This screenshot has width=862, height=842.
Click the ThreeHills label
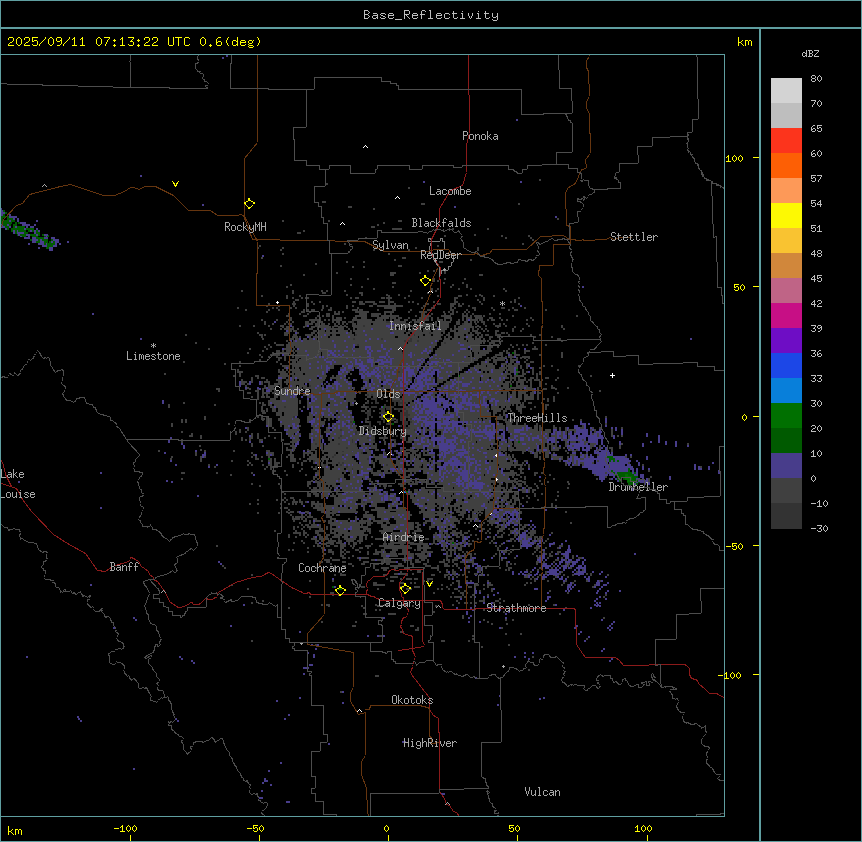[537, 418]
